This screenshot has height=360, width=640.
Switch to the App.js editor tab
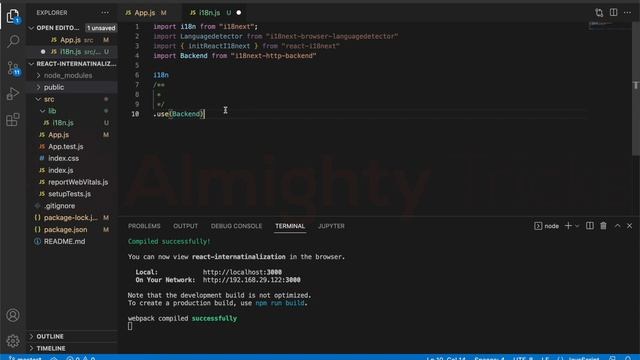146,13
